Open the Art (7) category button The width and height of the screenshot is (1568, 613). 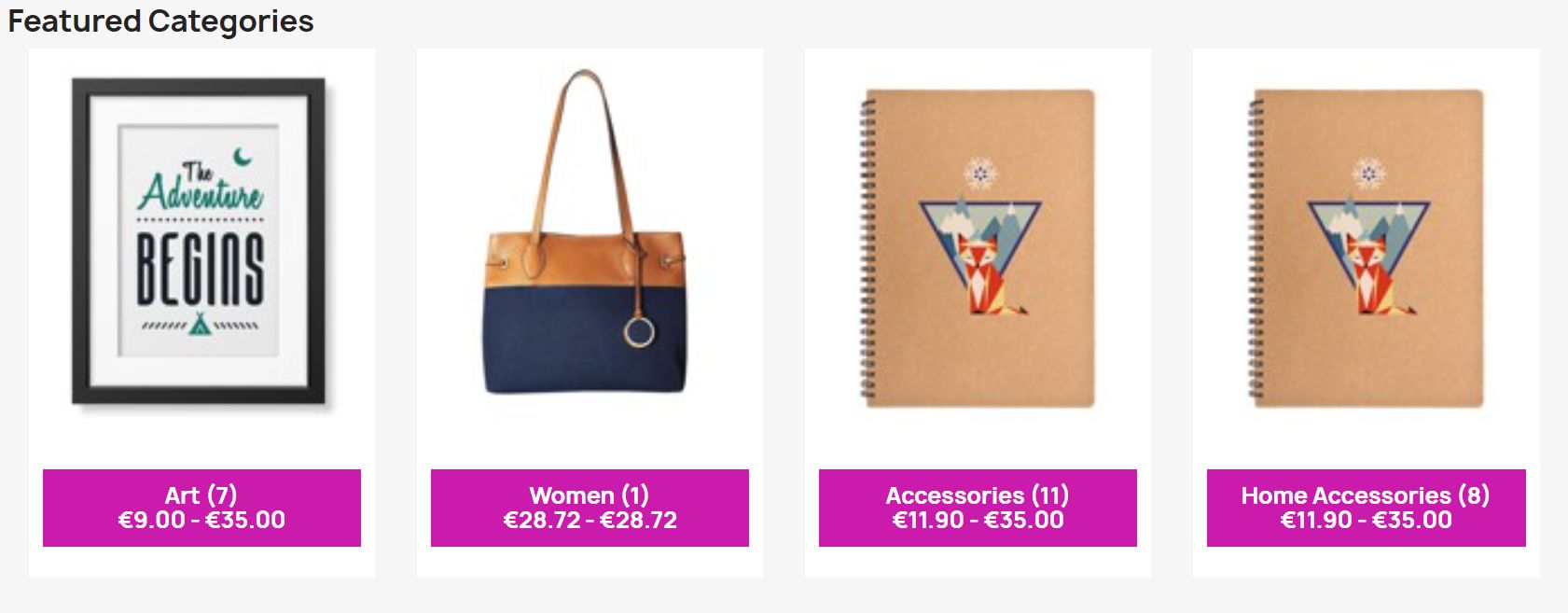201,508
